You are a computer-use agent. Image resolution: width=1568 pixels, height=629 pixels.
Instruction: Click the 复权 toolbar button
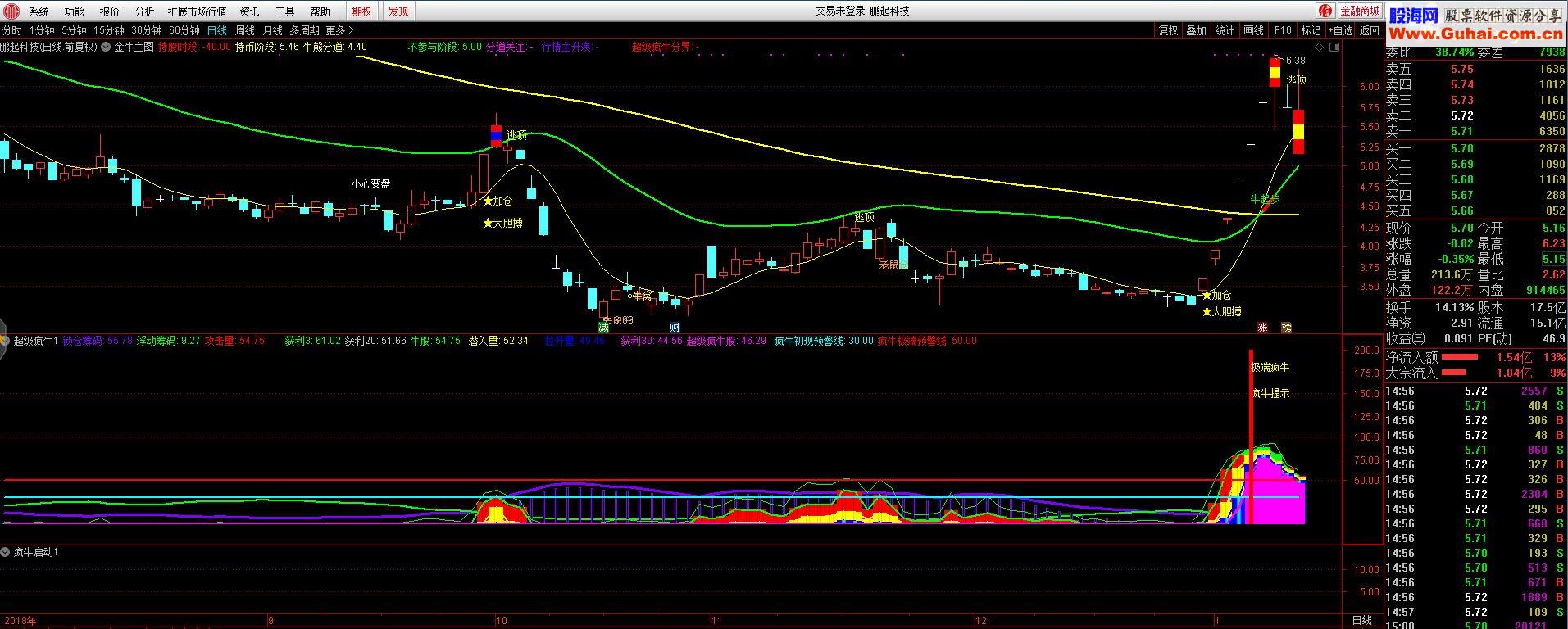pyautogui.click(x=1168, y=30)
